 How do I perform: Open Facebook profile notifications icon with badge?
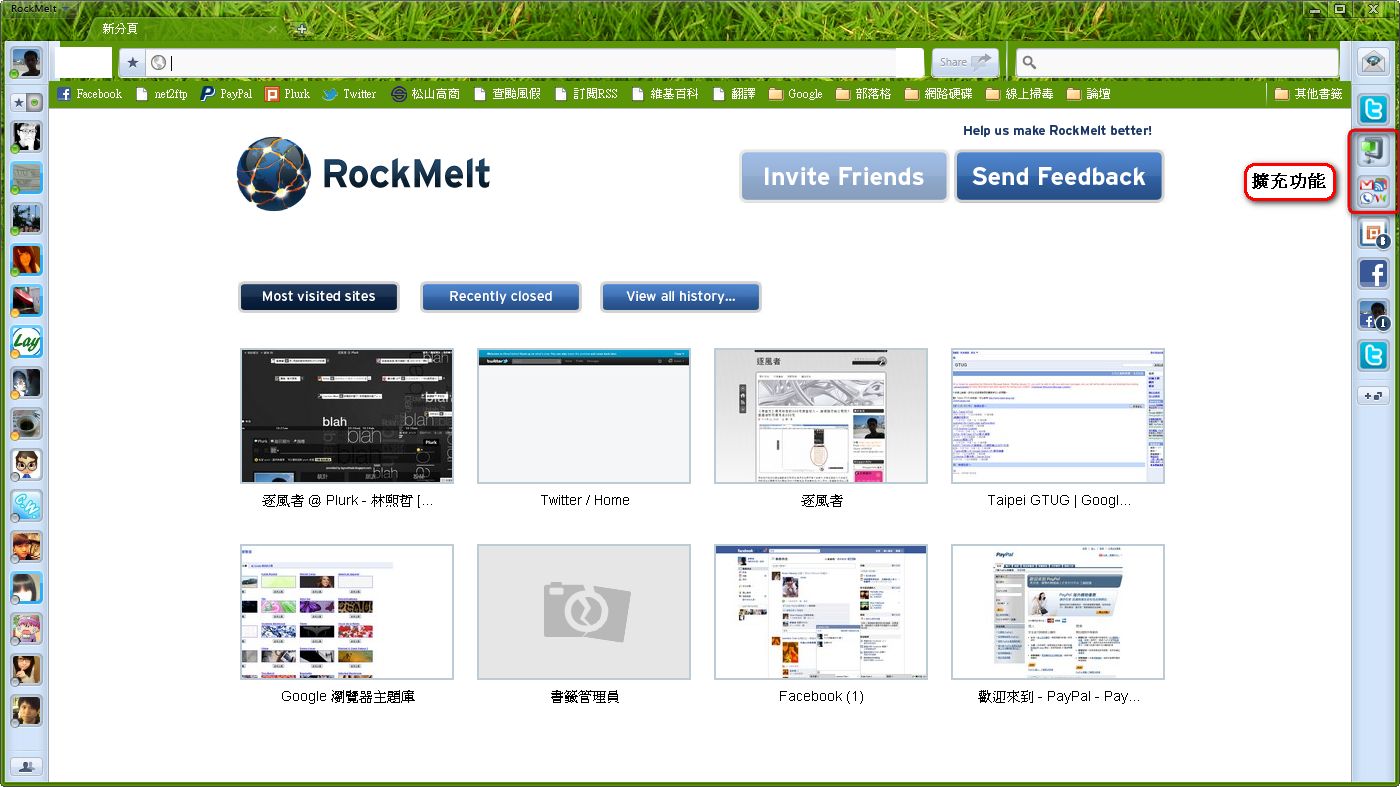[x=1373, y=315]
